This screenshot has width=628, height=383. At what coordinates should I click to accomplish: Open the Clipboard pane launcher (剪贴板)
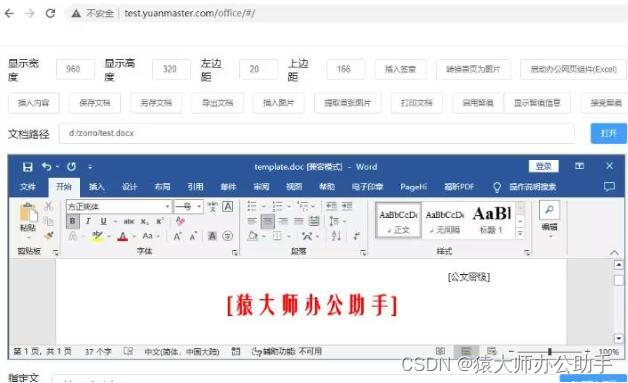[x=56, y=252]
